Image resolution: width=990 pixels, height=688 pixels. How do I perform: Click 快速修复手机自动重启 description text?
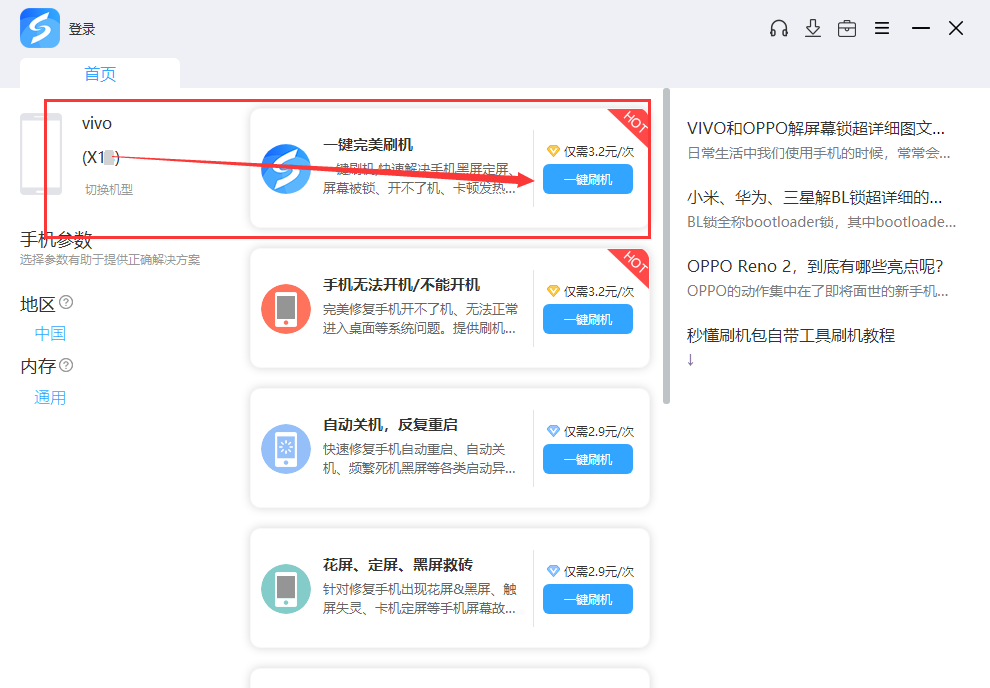(x=419, y=459)
